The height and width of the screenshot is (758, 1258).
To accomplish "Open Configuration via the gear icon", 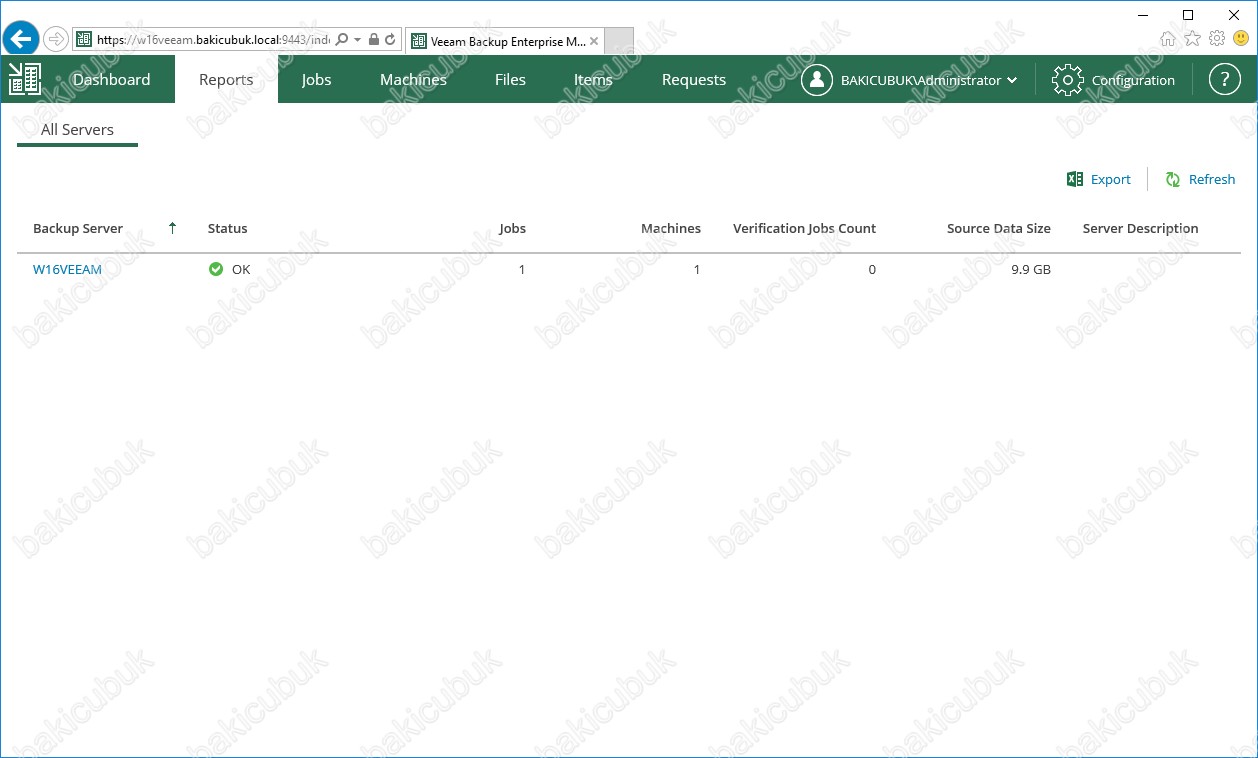I will (1068, 80).
